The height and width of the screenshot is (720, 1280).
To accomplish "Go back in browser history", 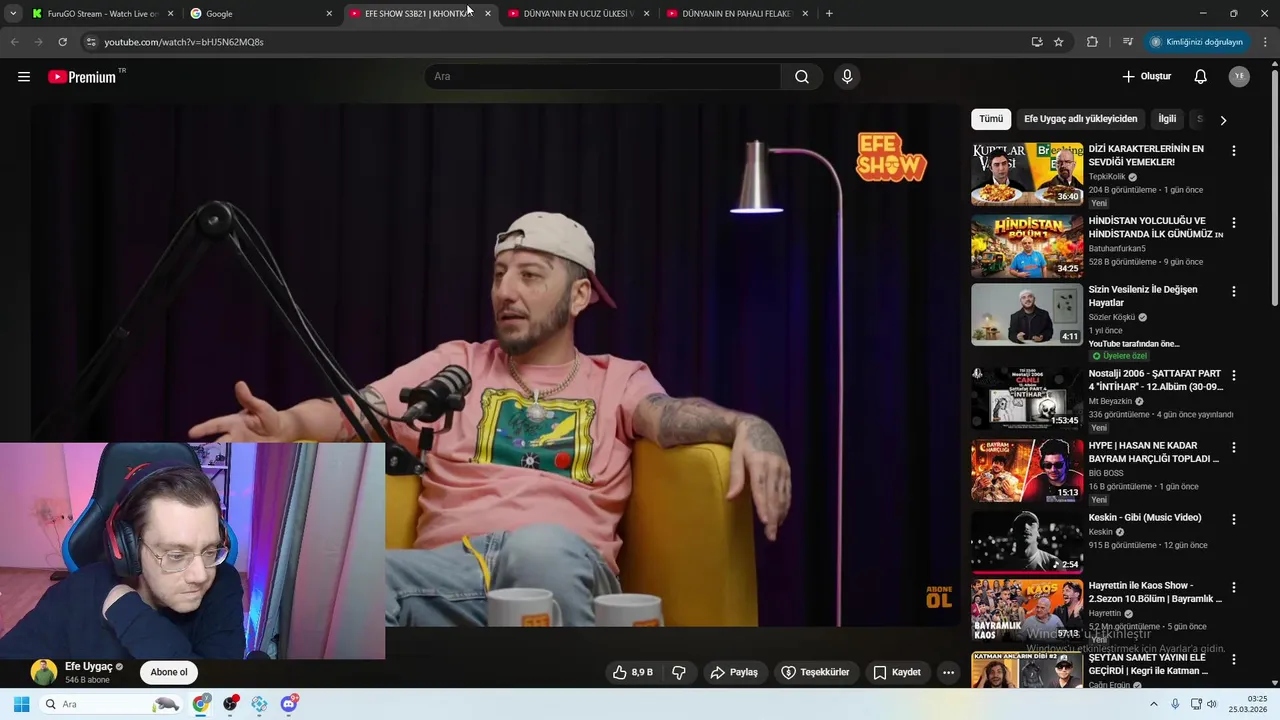I will [14, 42].
